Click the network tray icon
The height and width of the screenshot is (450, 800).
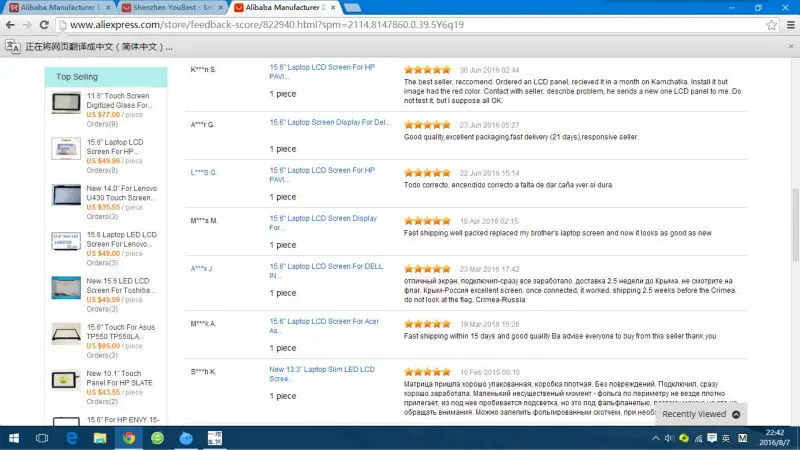pyautogui.click(x=698, y=438)
